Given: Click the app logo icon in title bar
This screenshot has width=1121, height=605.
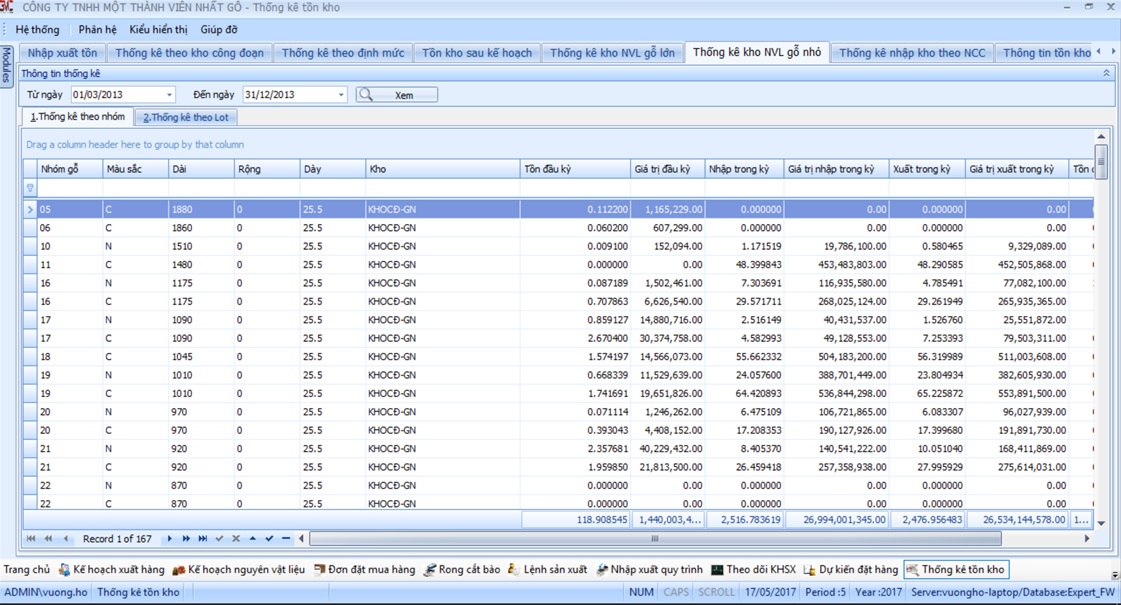Looking at the screenshot, I should click(x=6, y=7).
